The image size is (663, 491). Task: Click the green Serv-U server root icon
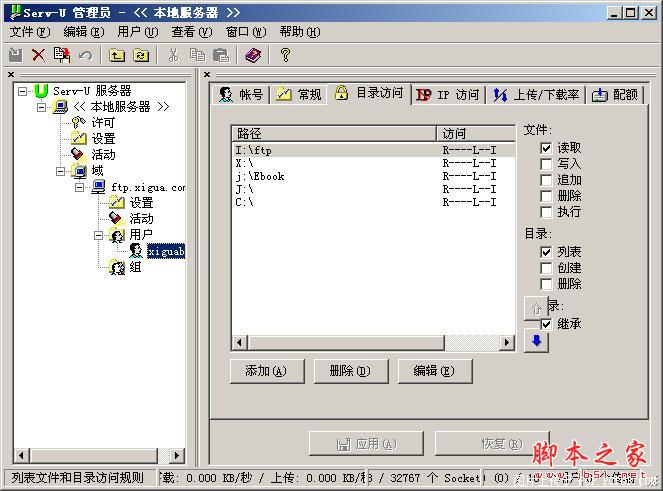[x=41, y=91]
